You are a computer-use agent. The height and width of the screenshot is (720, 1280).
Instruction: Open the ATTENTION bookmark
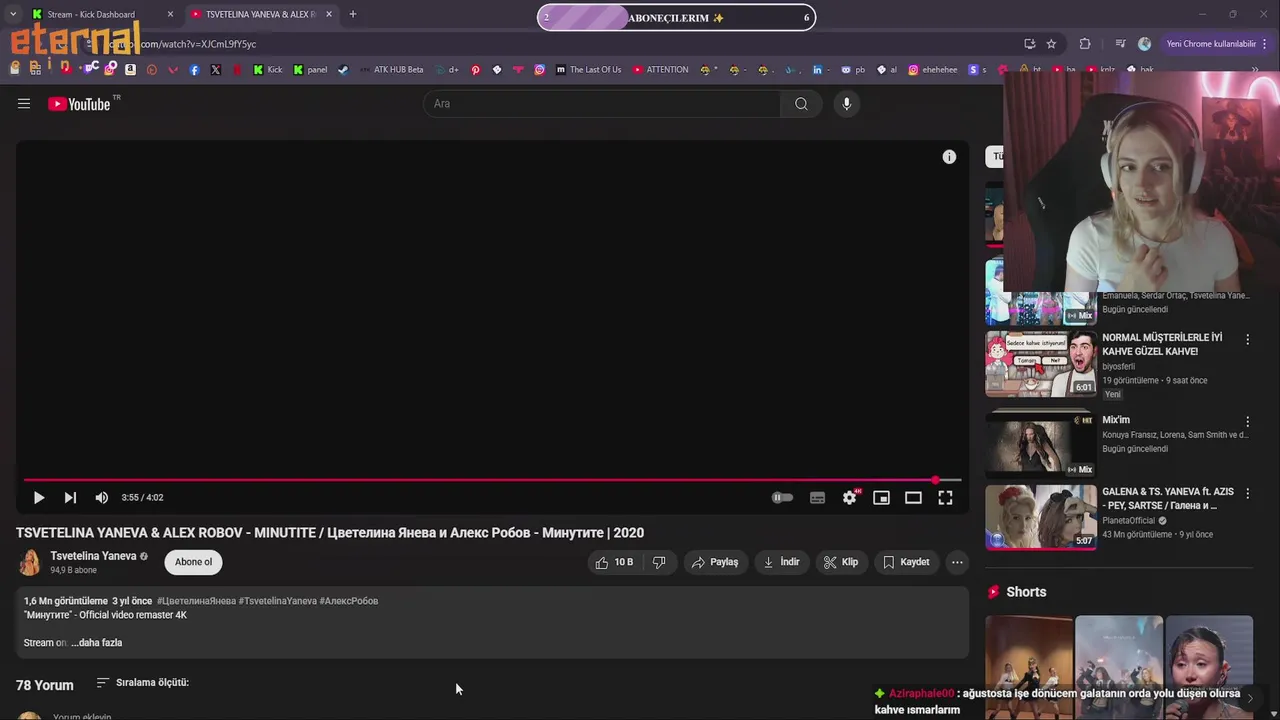point(660,70)
